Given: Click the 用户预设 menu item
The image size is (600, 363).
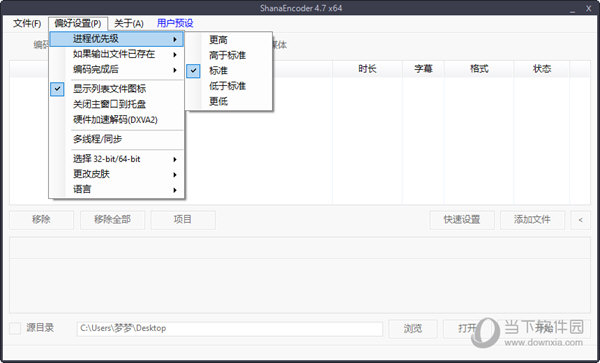Looking at the screenshot, I should [175, 23].
